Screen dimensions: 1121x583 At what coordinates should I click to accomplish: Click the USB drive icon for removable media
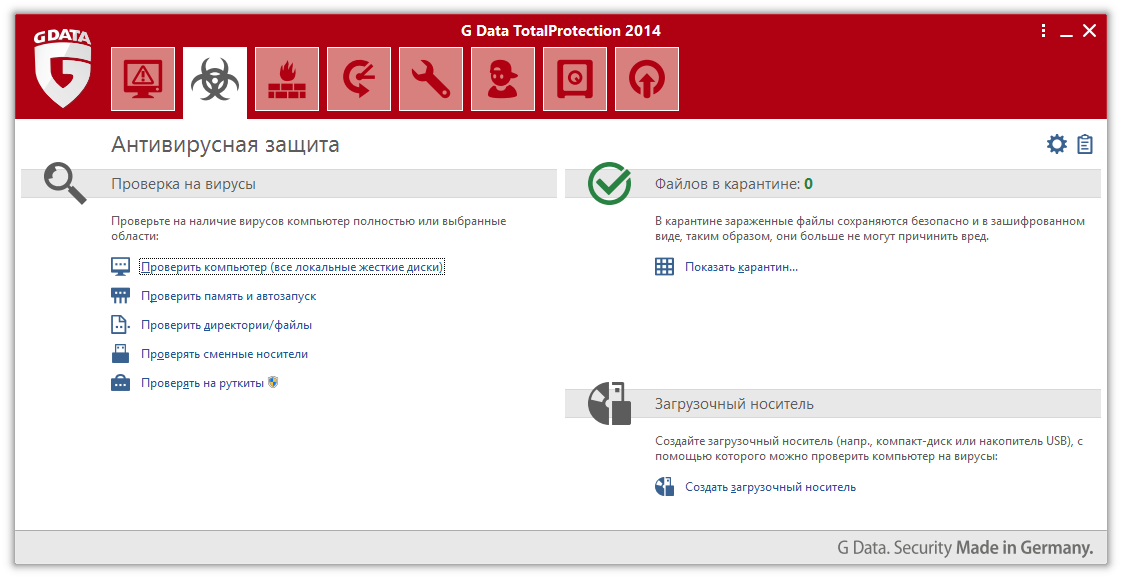click(x=120, y=353)
